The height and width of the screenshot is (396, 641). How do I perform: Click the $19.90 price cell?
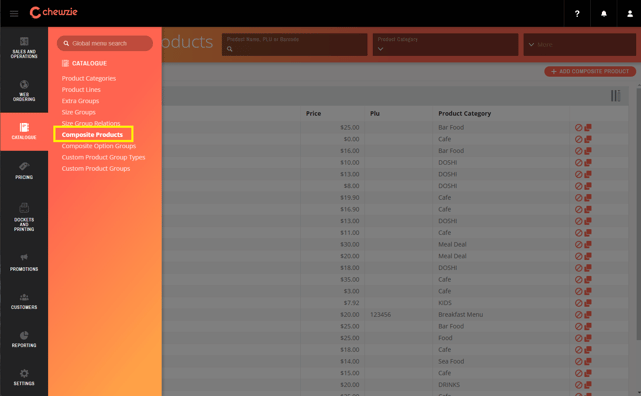click(350, 198)
